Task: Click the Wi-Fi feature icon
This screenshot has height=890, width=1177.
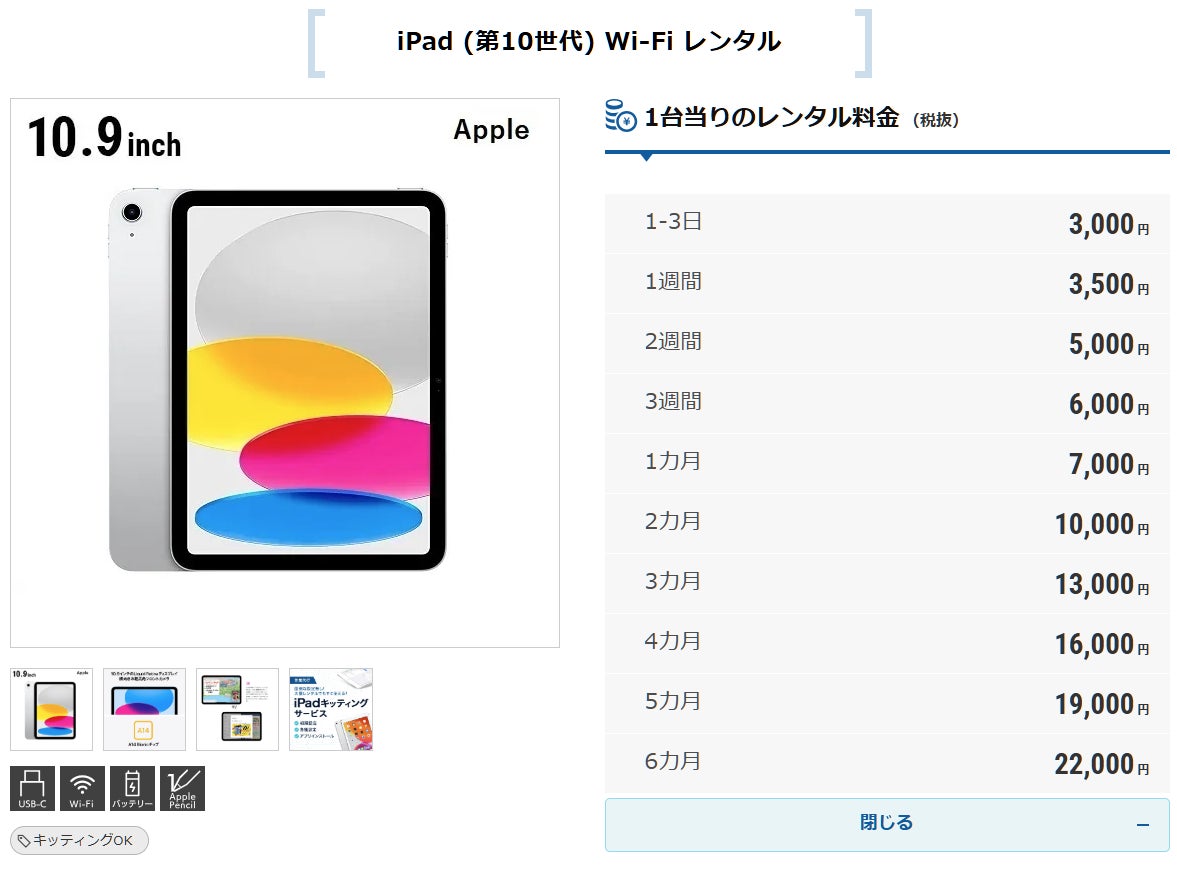Action: (x=82, y=788)
